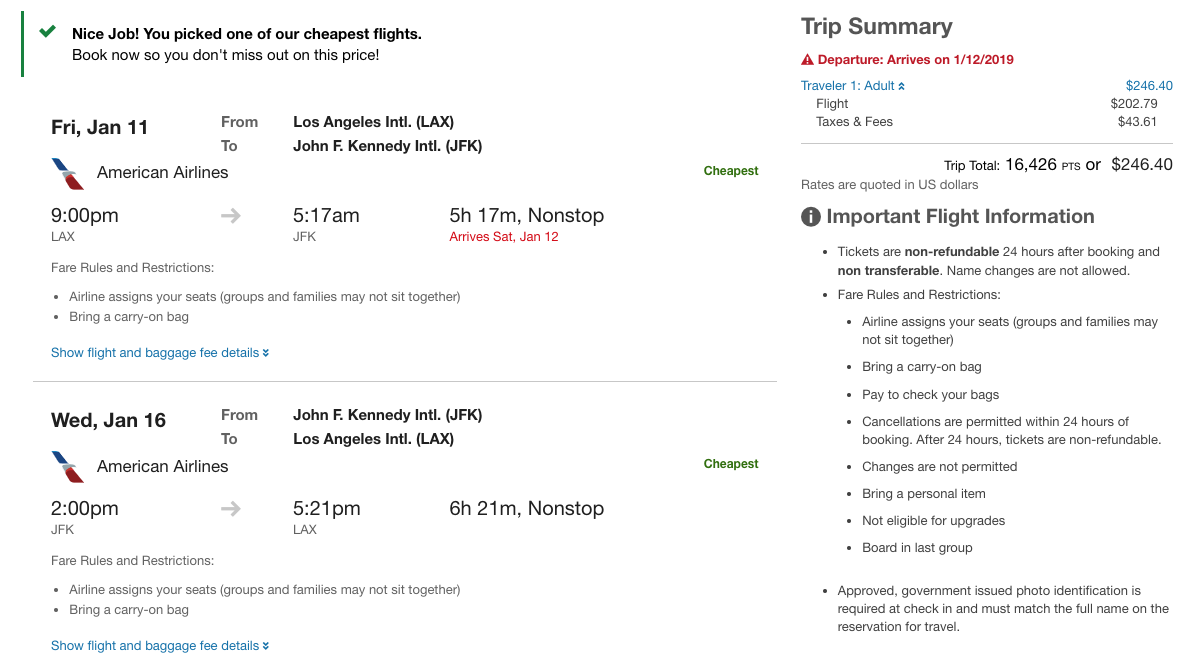Click arrow between 2:00pm and 5:21pm

[x=231, y=509]
